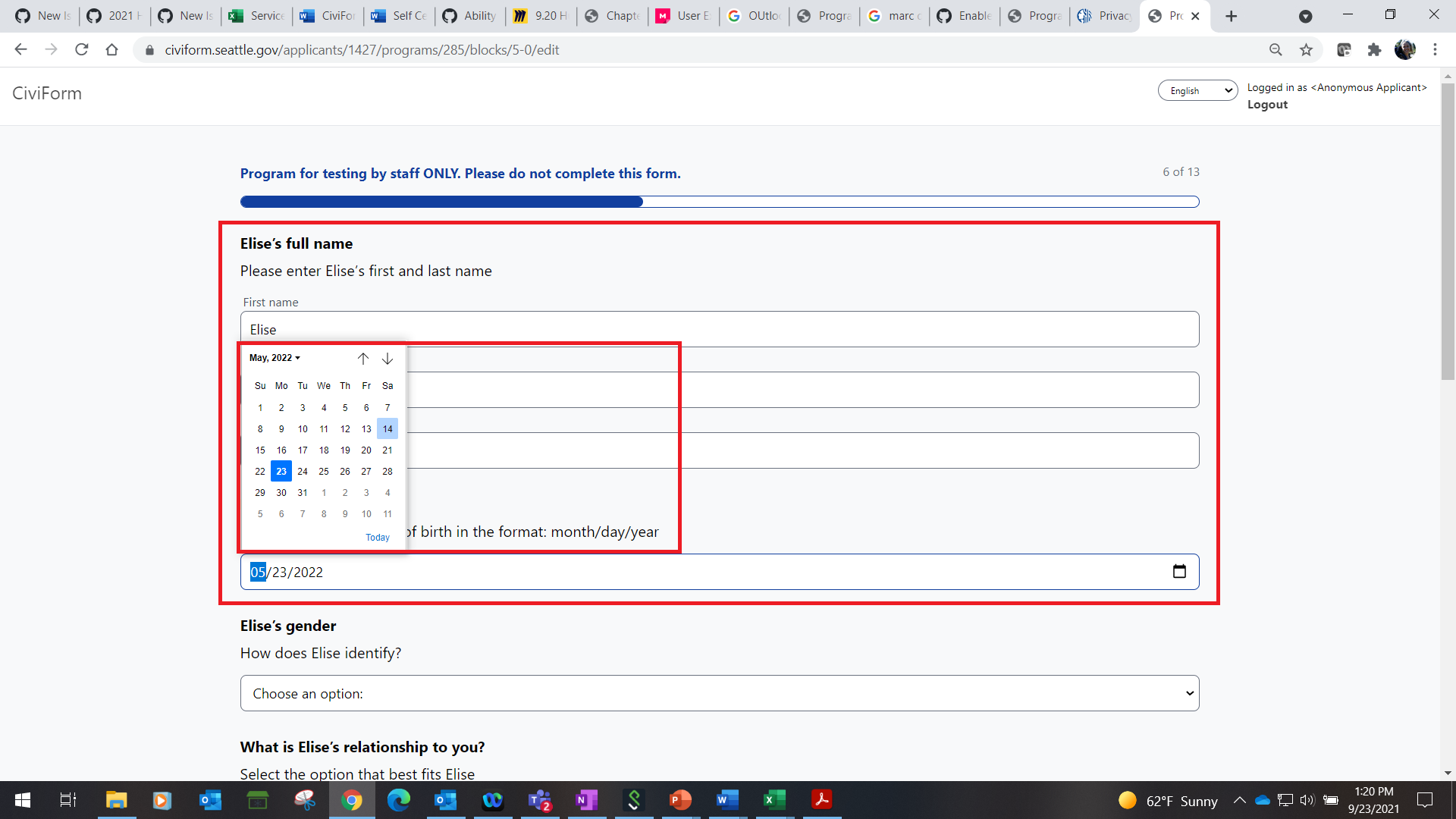Open the Choose an option gender dropdown
1456x819 pixels.
point(719,693)
